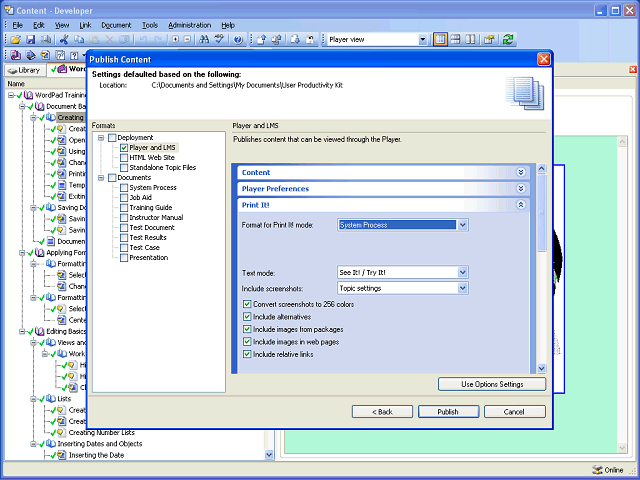Screen dimensions: 640x480
Task: Uncheck the Player and LMS format
Action: 124,148
